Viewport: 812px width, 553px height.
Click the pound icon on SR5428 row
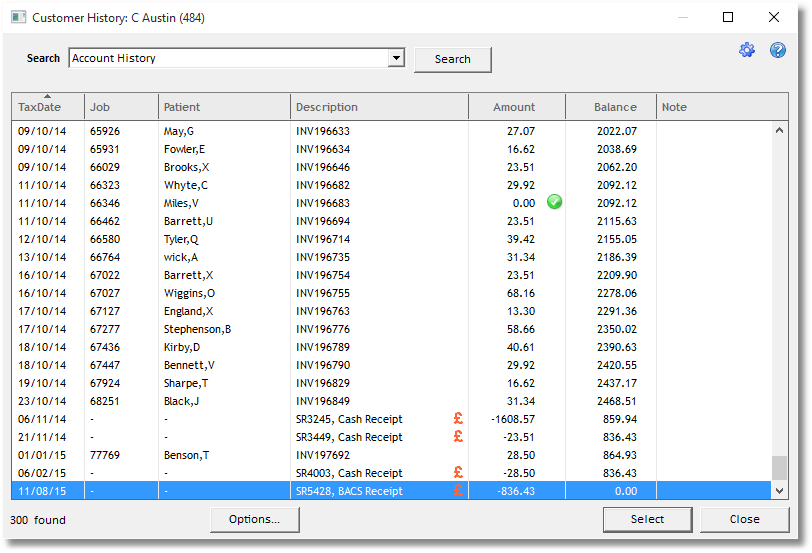tap(458, 490)
